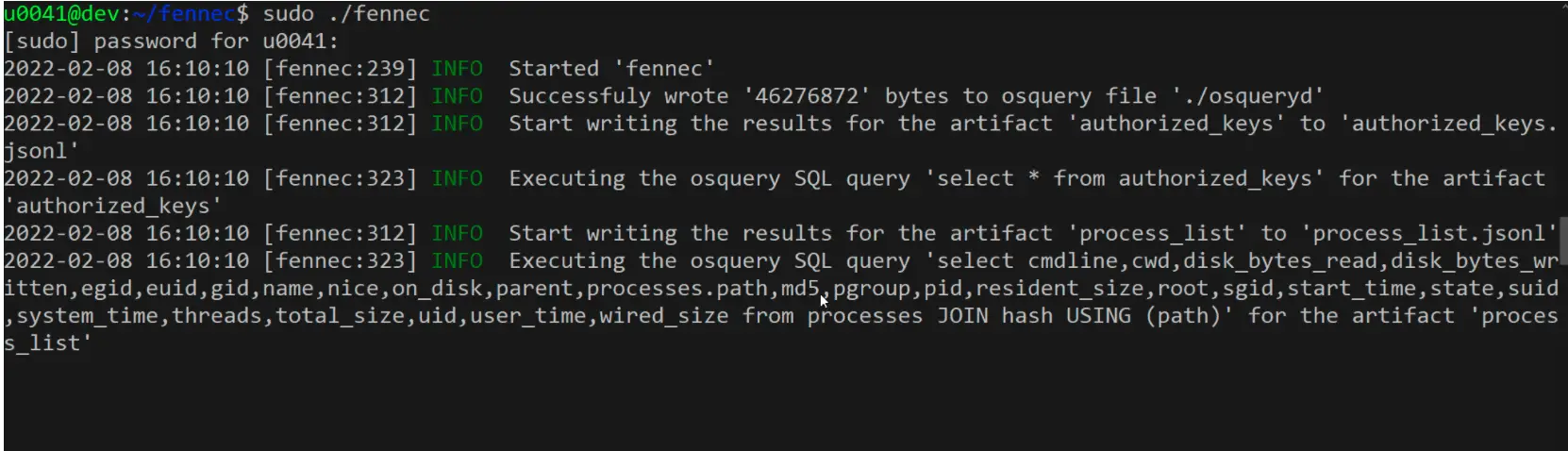This screenshot has width=1568, height=451.
Task: Click the 'u0041@dev' prompt username text
Action: (61, 14)
